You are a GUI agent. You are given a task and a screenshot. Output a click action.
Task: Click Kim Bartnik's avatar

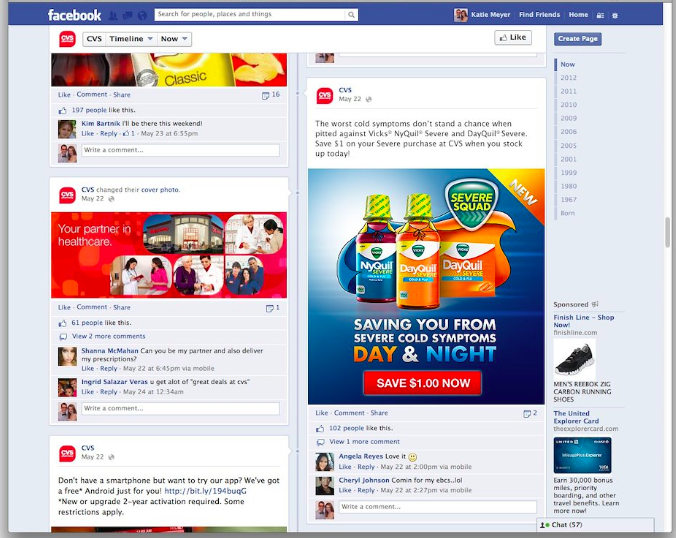click(67, 129)
